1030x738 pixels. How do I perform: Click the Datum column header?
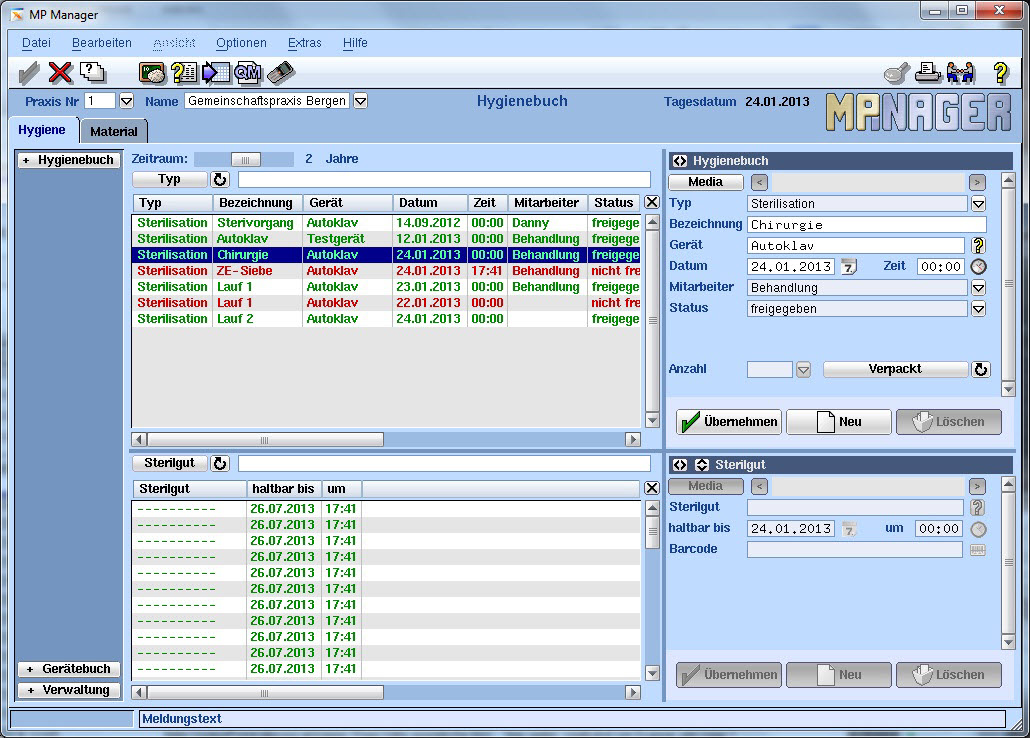pyautogui.click(x=430, y=203)
